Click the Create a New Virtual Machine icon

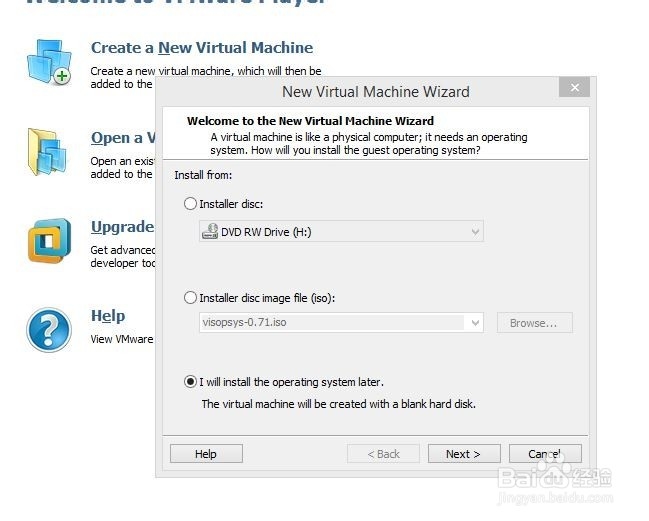tap(49, 62)
